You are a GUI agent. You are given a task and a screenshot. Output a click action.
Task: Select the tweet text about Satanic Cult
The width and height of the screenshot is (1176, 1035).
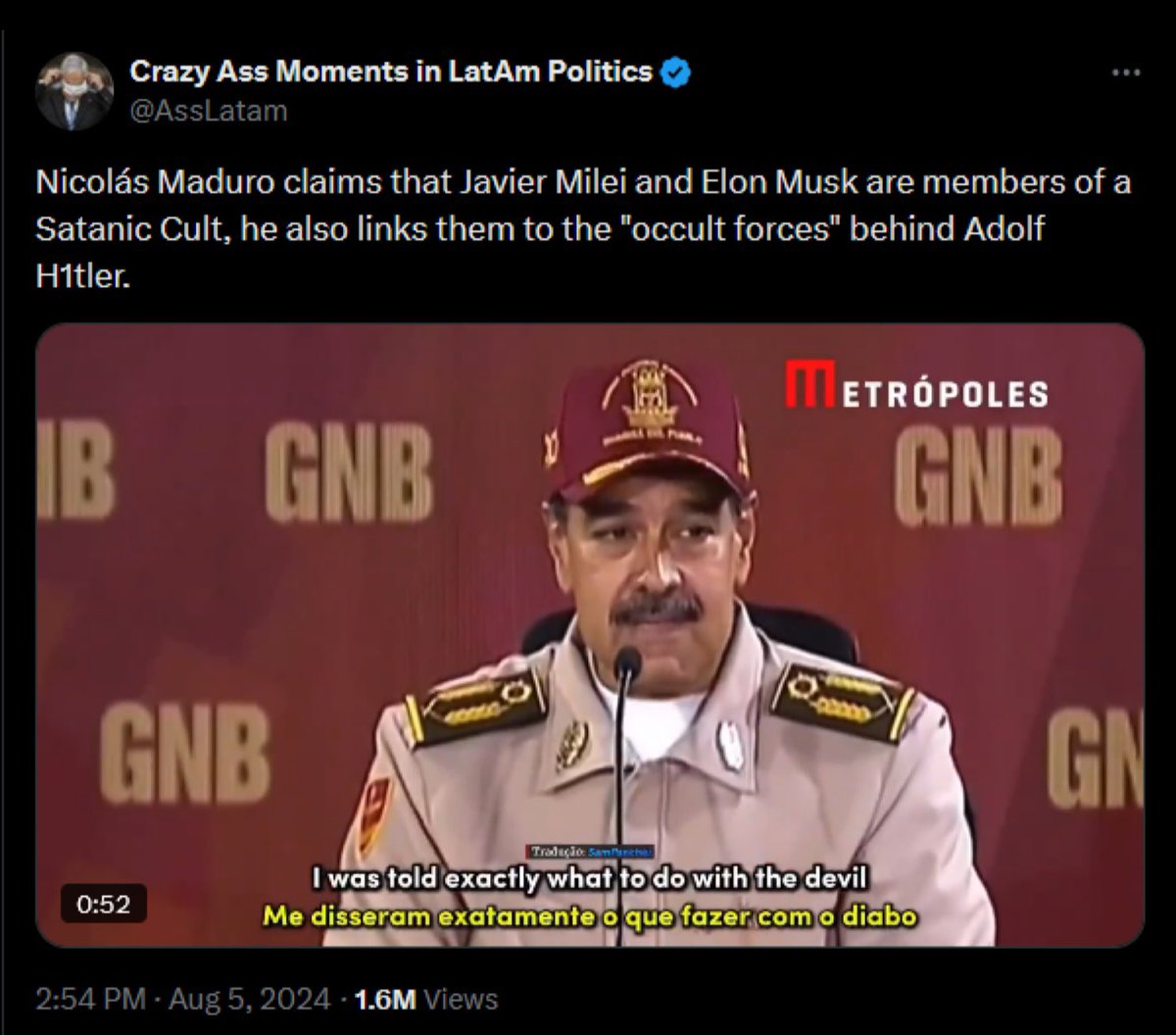pyautogui.click(x=583, y=230)
